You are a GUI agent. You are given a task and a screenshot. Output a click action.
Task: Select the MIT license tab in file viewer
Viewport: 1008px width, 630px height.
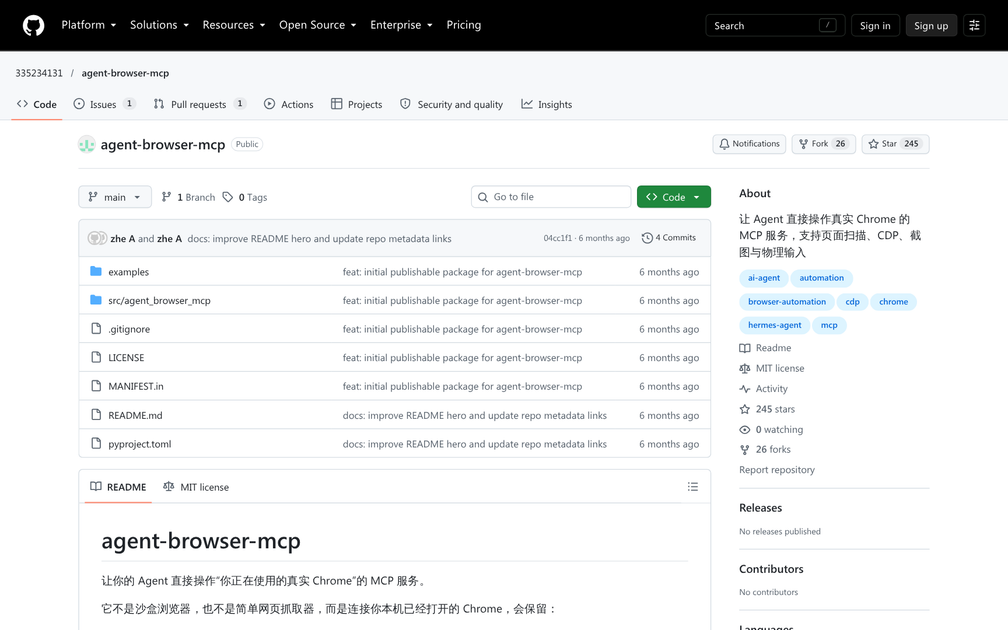pyautogui.click(x=196, y=487)
